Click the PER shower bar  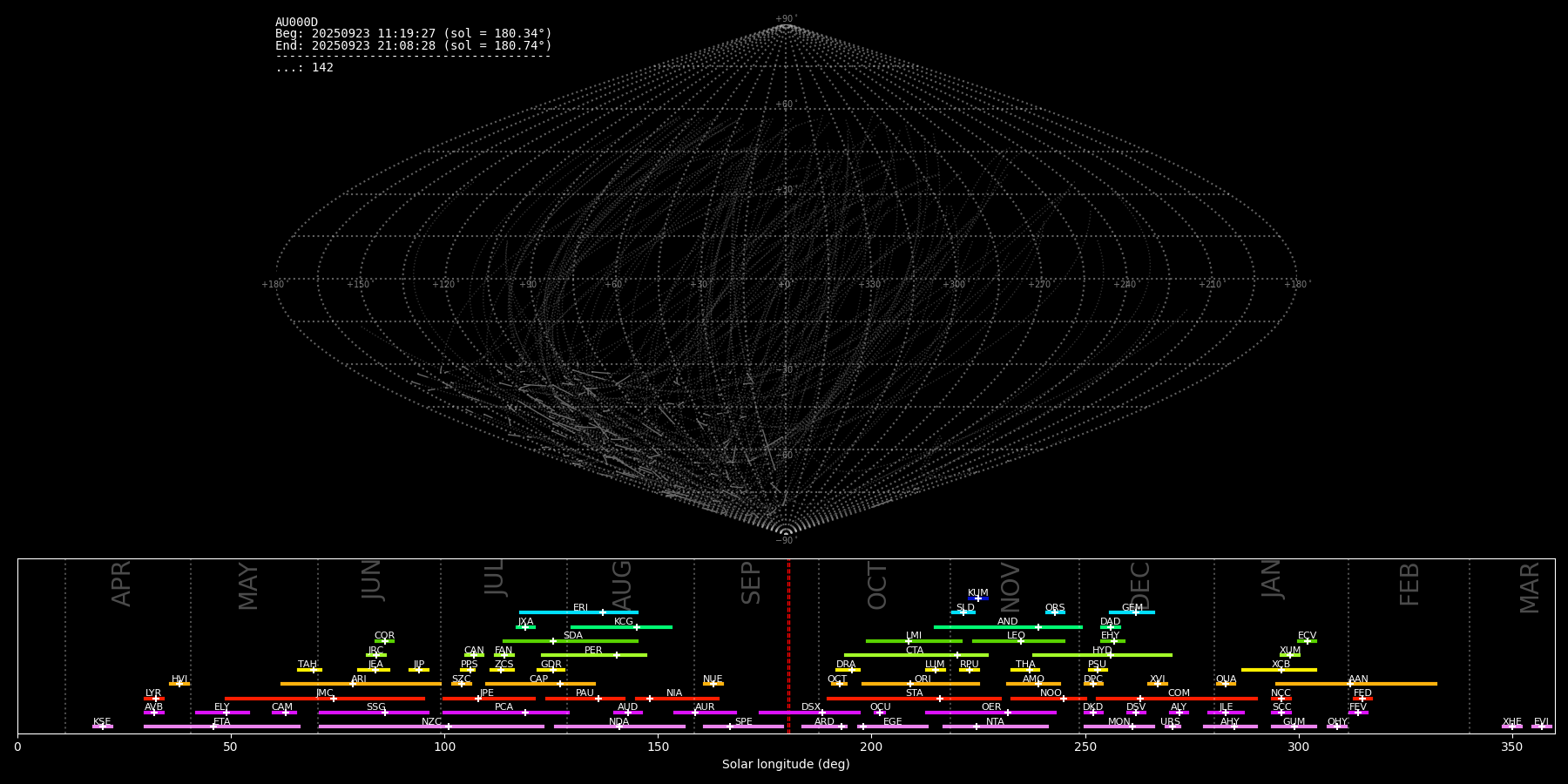594,655
